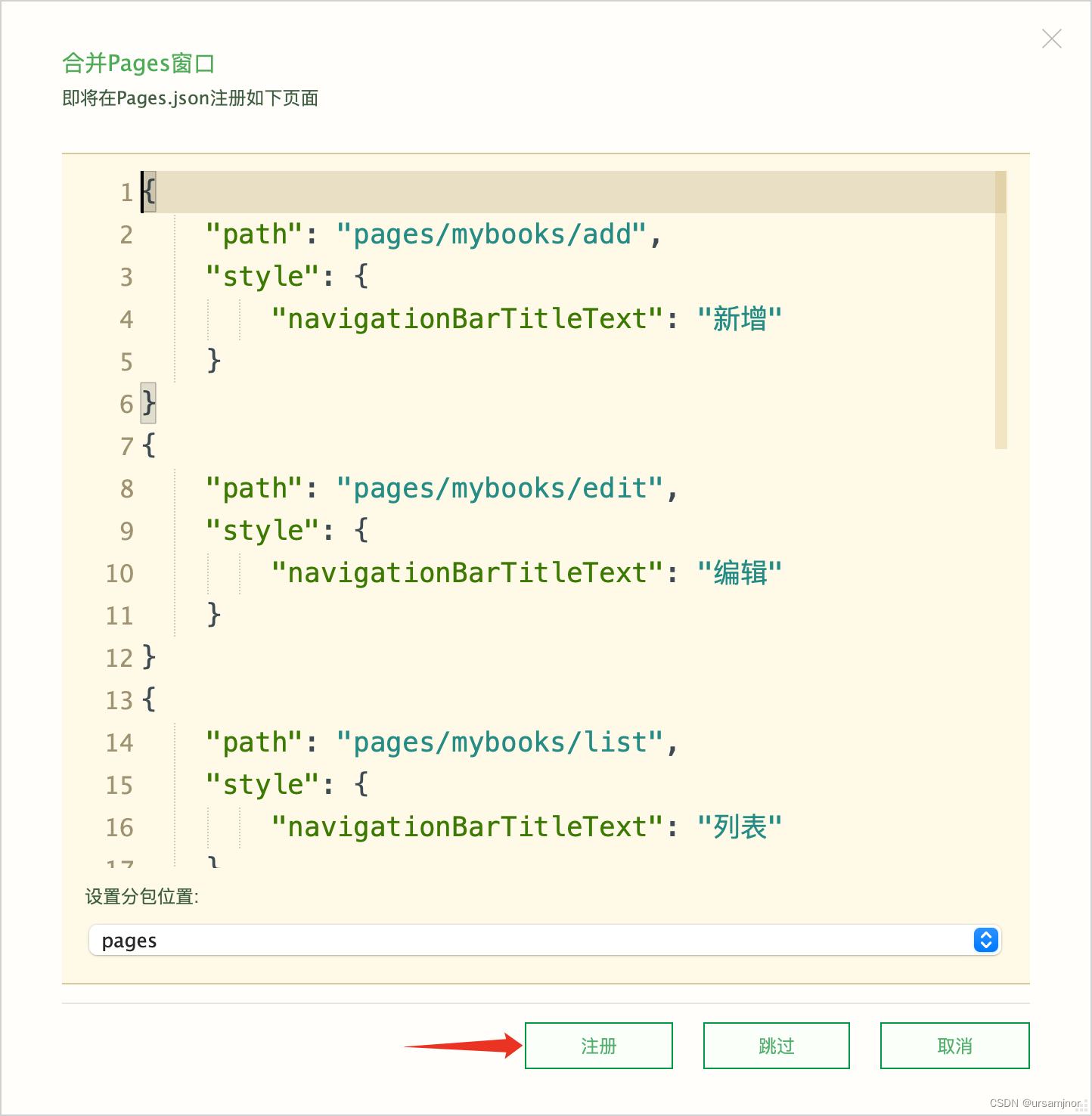Image resolution: width=1092 pixels, height=1116 pixels.
Task: Click the 设置分包位置 label
Action: click(141, 897)
